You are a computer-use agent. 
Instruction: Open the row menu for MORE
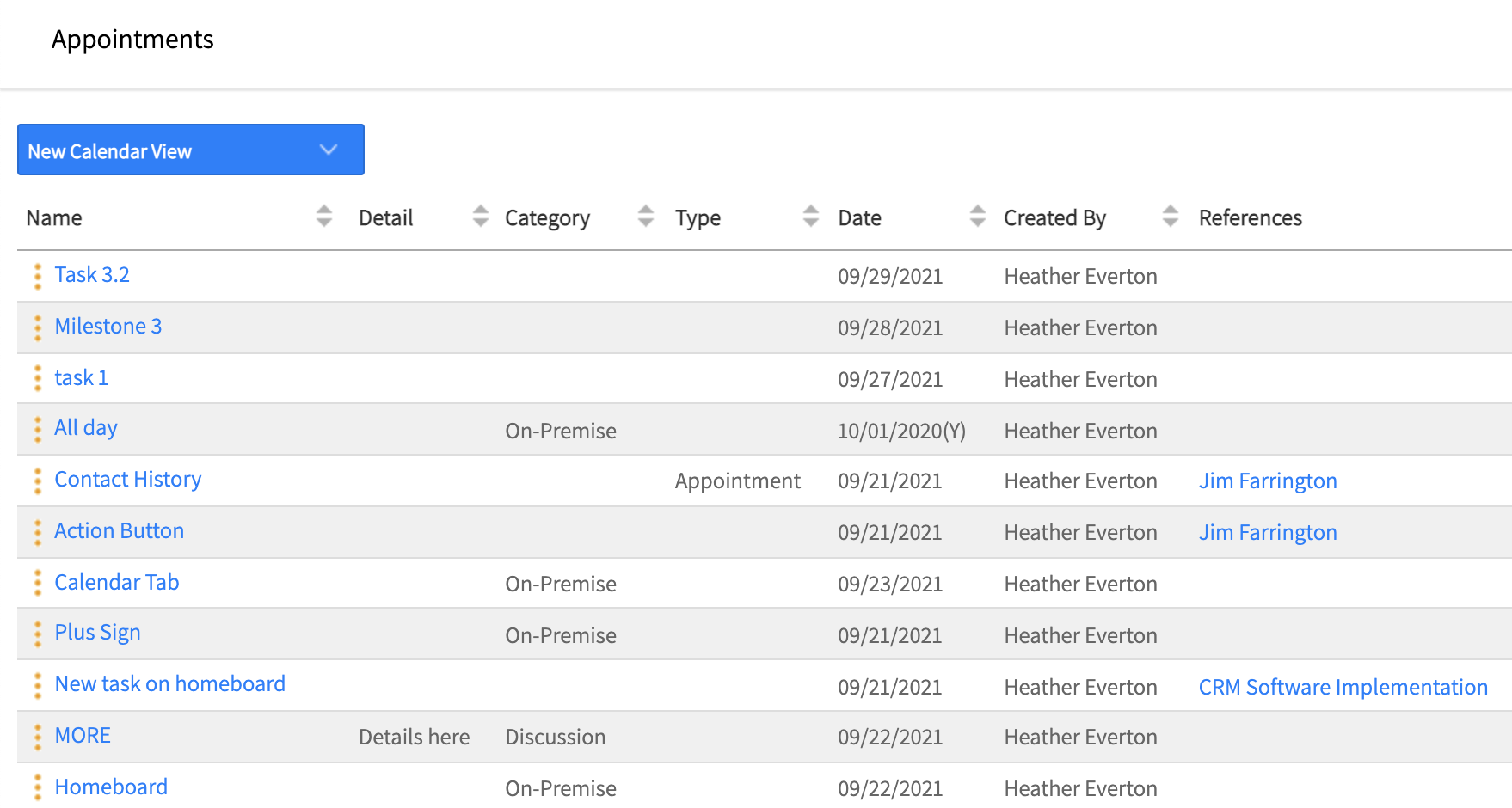(x=38, y=737)
